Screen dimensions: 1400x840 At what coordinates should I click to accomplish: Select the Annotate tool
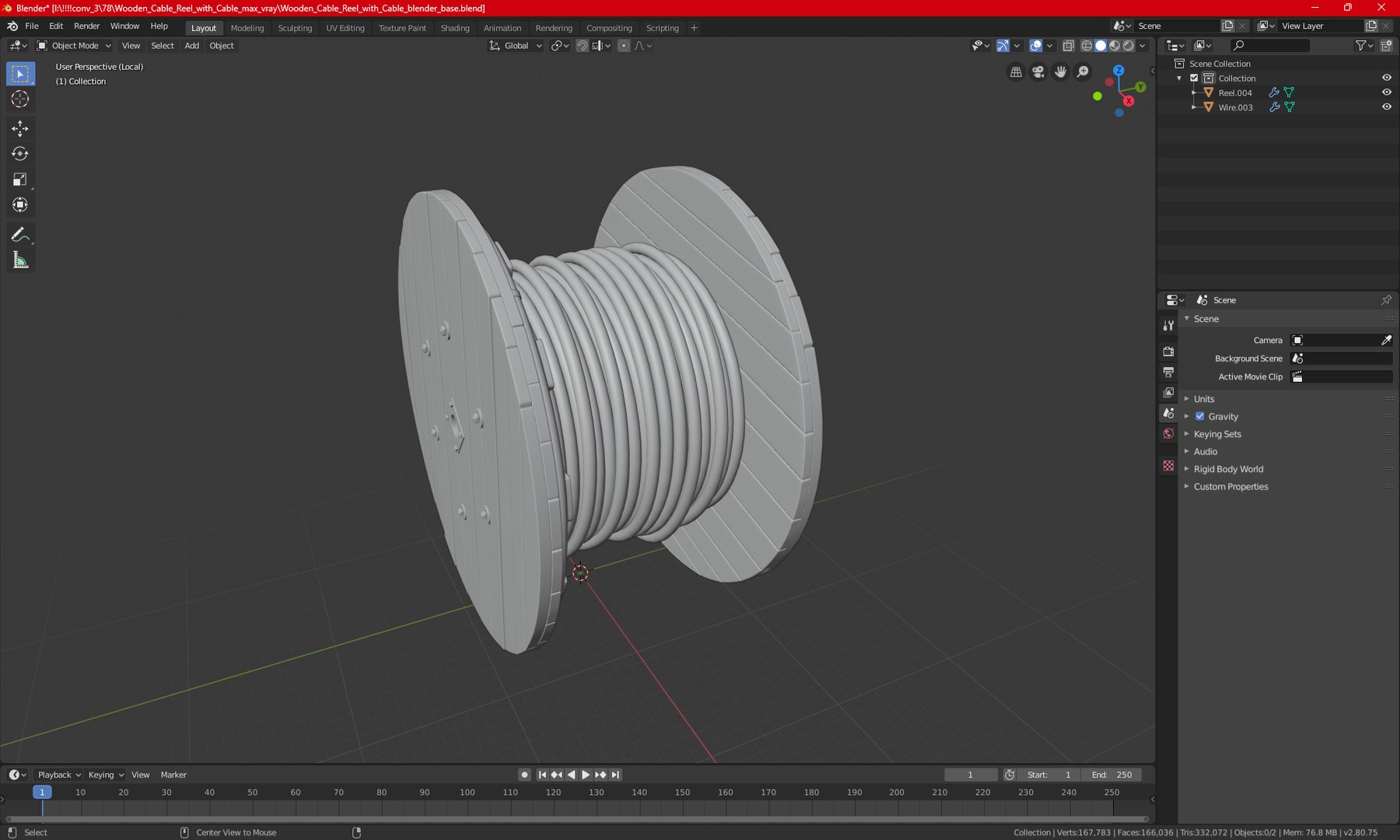[x=20, y=235]
